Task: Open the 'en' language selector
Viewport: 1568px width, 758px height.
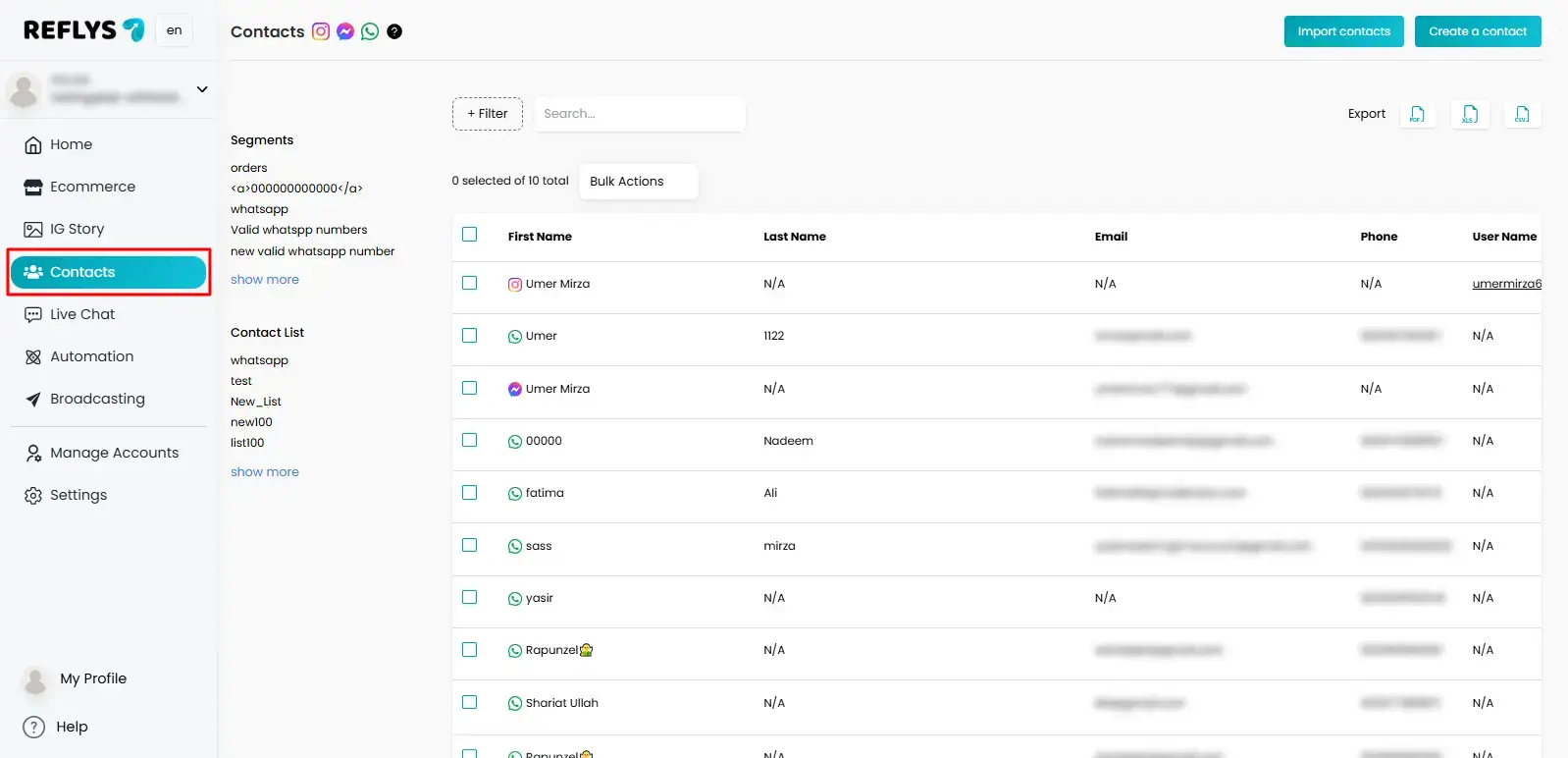Action: 174,30
